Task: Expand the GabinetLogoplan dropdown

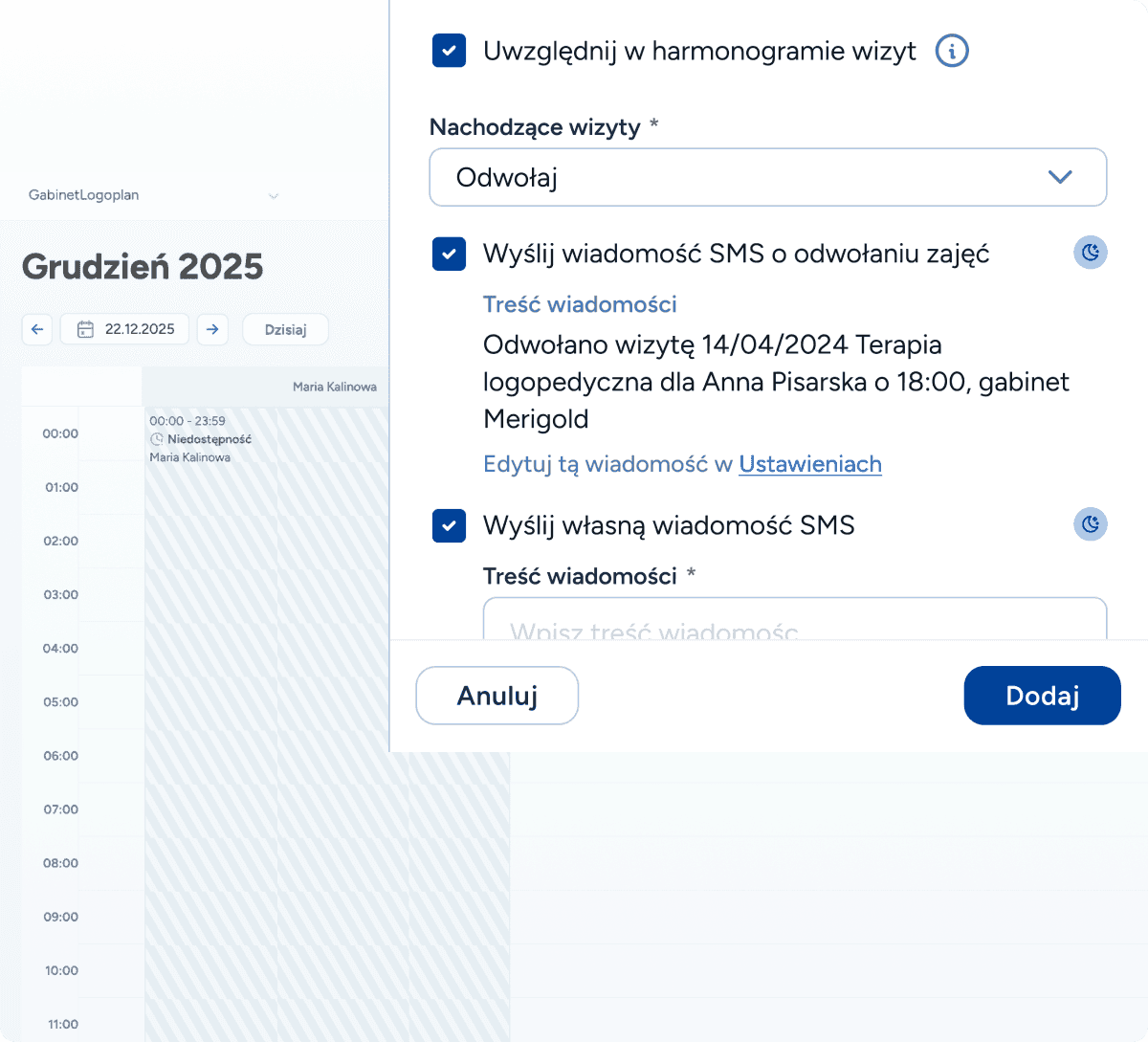Action: coord(274,196)
